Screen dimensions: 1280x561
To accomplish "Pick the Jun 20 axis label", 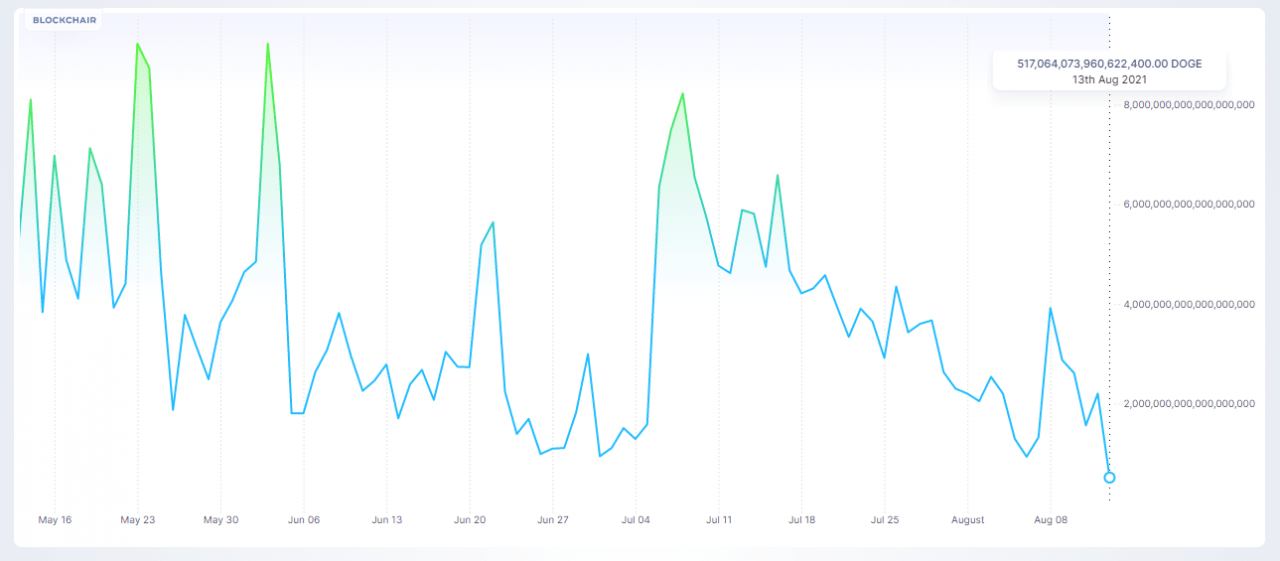I will (x=470, y=520).
